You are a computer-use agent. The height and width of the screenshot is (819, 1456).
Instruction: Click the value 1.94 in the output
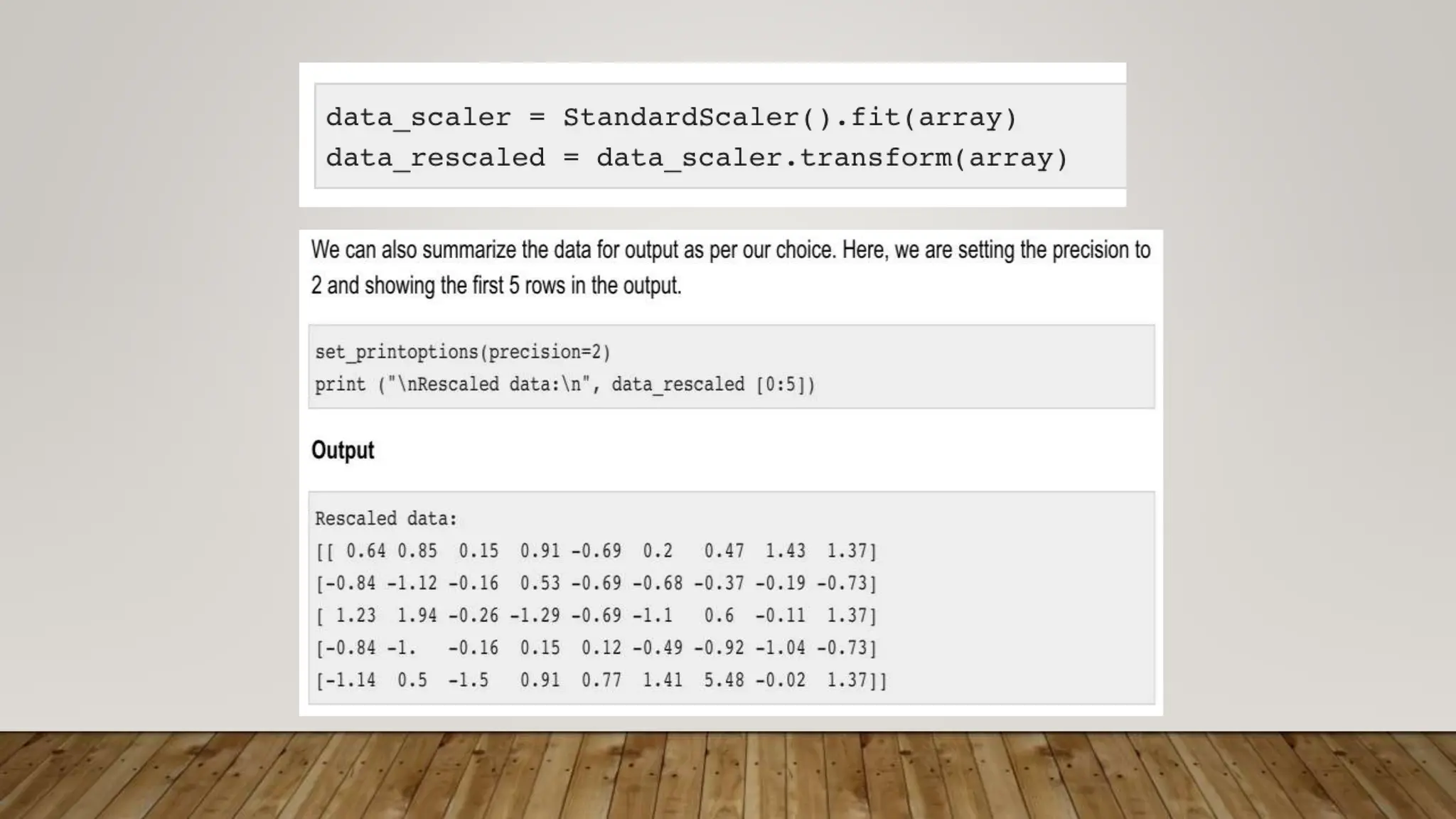417,616
